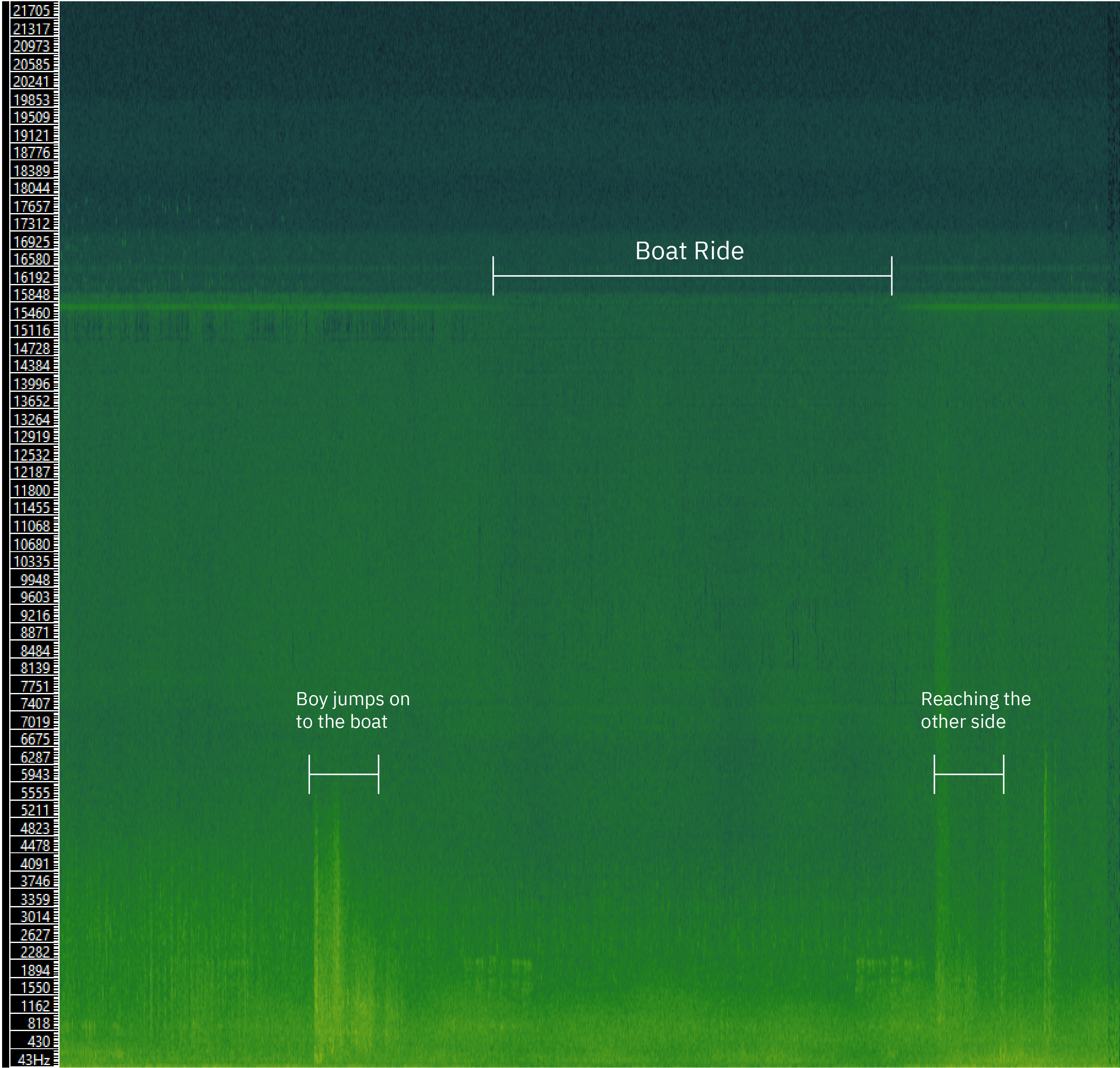Click the 11455 axis value
Screen dimensions: 1120x1068
32,508
